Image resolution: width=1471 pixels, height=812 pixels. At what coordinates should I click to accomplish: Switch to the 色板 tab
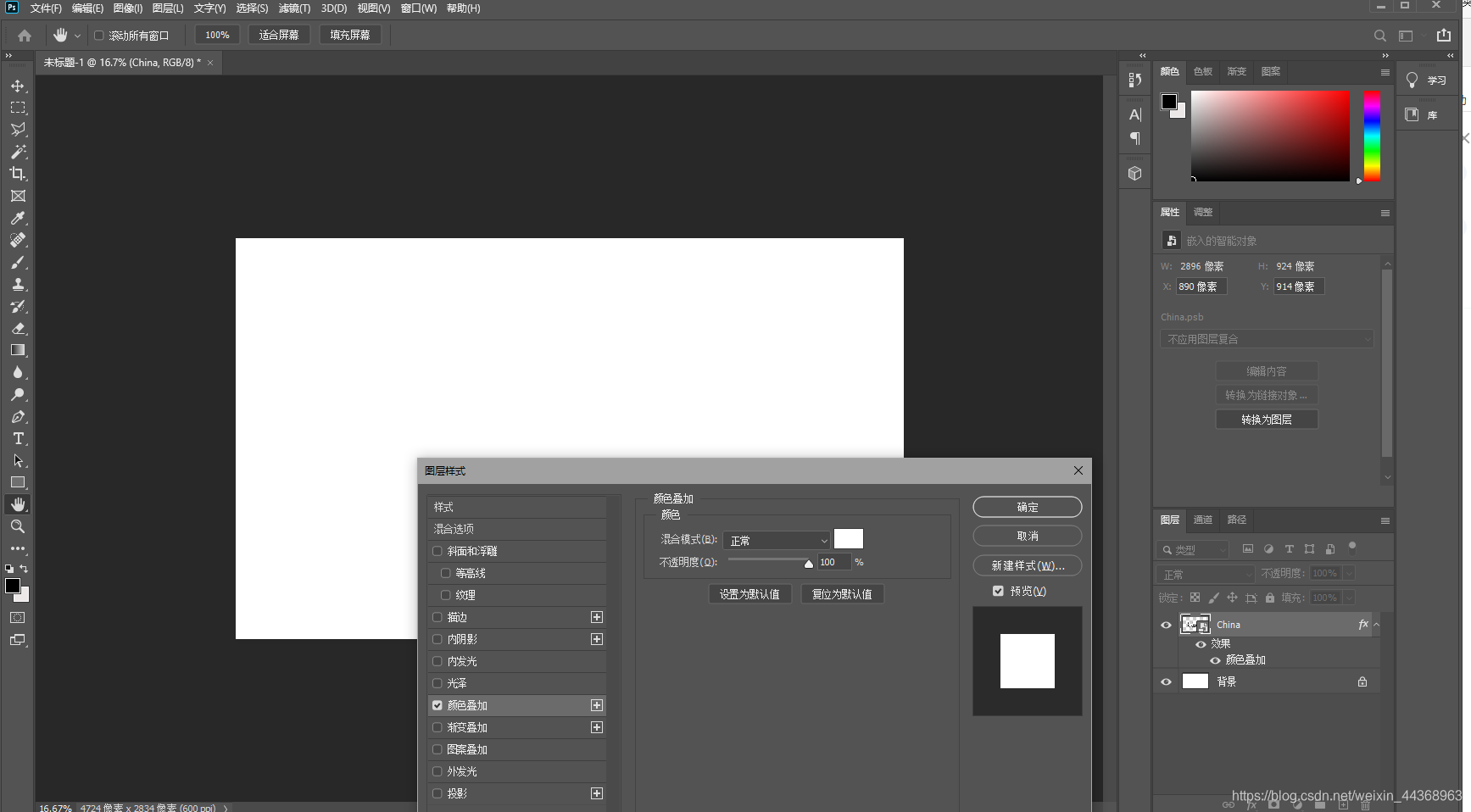point(1203,71)
